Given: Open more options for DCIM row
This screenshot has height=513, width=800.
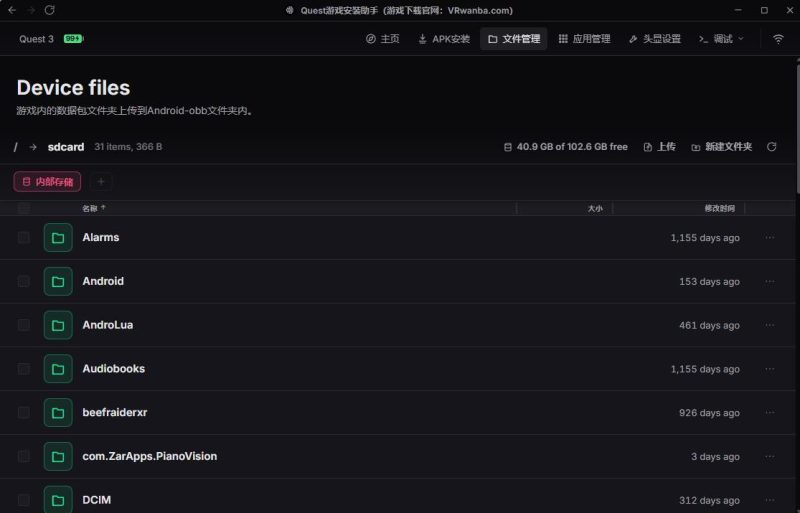Looking at the screenshot, I should pos(769,500).
